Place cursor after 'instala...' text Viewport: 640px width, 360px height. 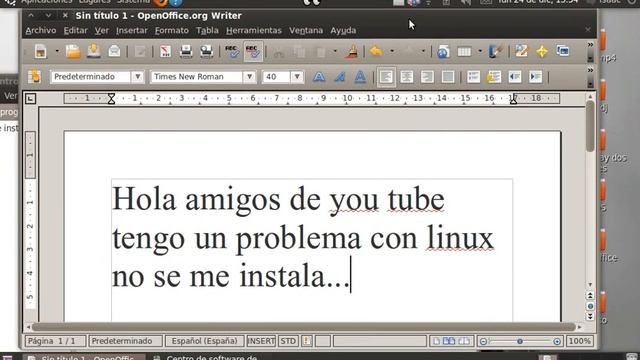(x=351, y=276)
